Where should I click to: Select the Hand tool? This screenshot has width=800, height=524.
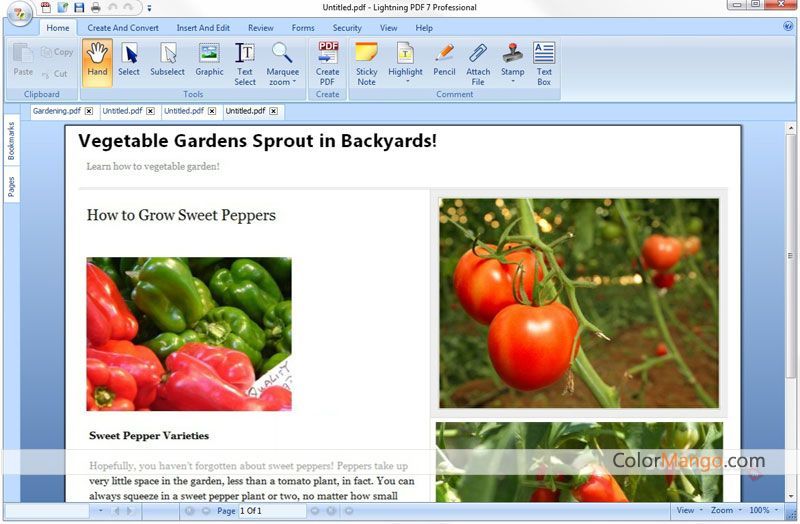pyautogui.click(x=97, y=62)
